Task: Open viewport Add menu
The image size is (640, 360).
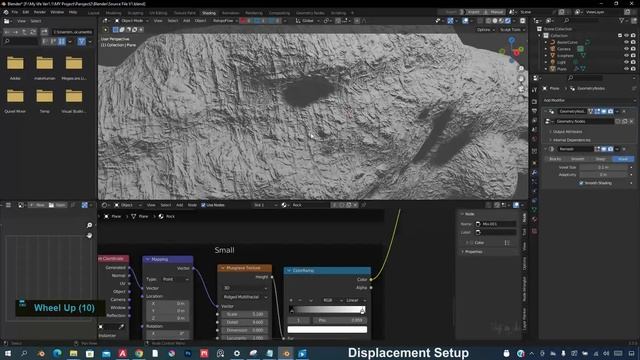Action: click(187, 20)
